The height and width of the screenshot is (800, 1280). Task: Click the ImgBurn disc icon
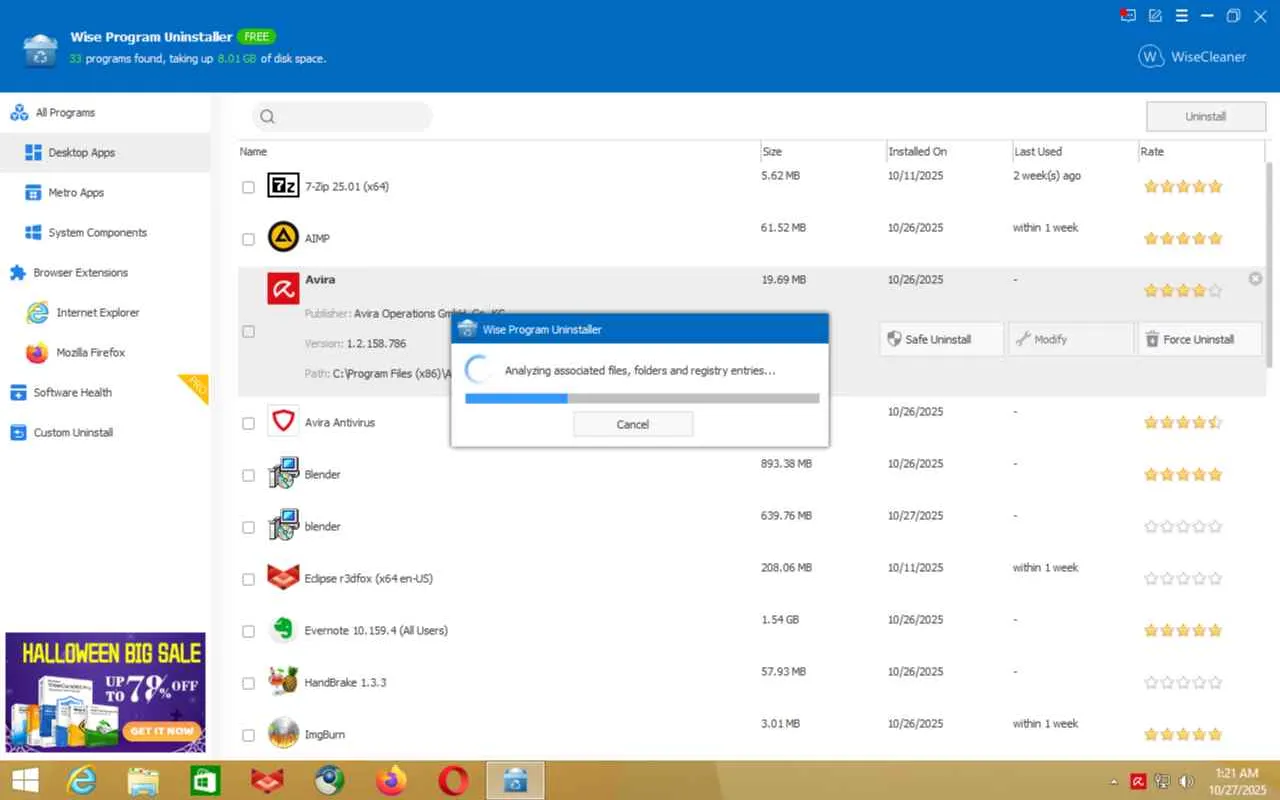pos(284,734)
